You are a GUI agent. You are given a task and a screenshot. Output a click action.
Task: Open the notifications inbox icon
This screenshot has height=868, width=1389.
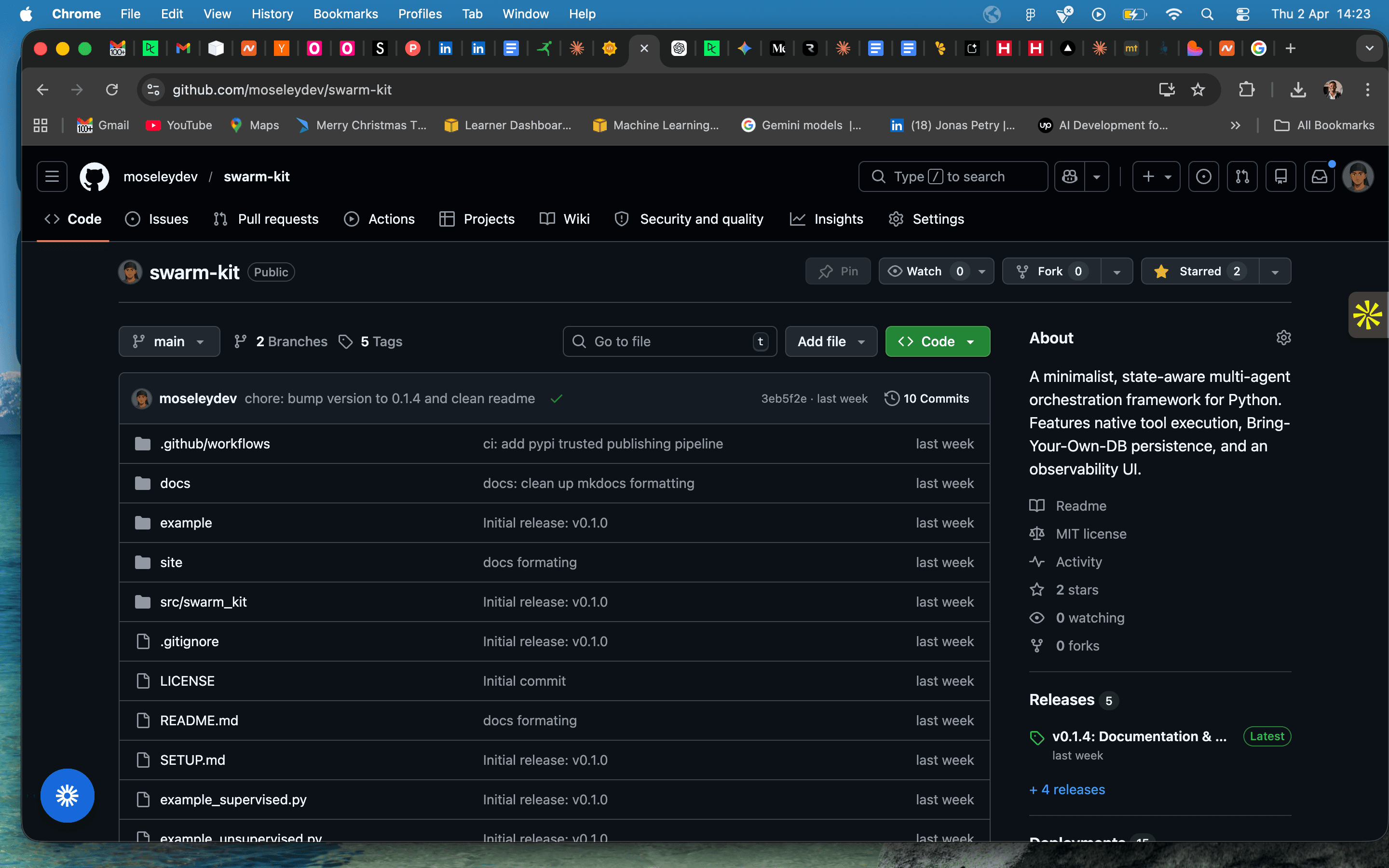tap(1319, 176)
